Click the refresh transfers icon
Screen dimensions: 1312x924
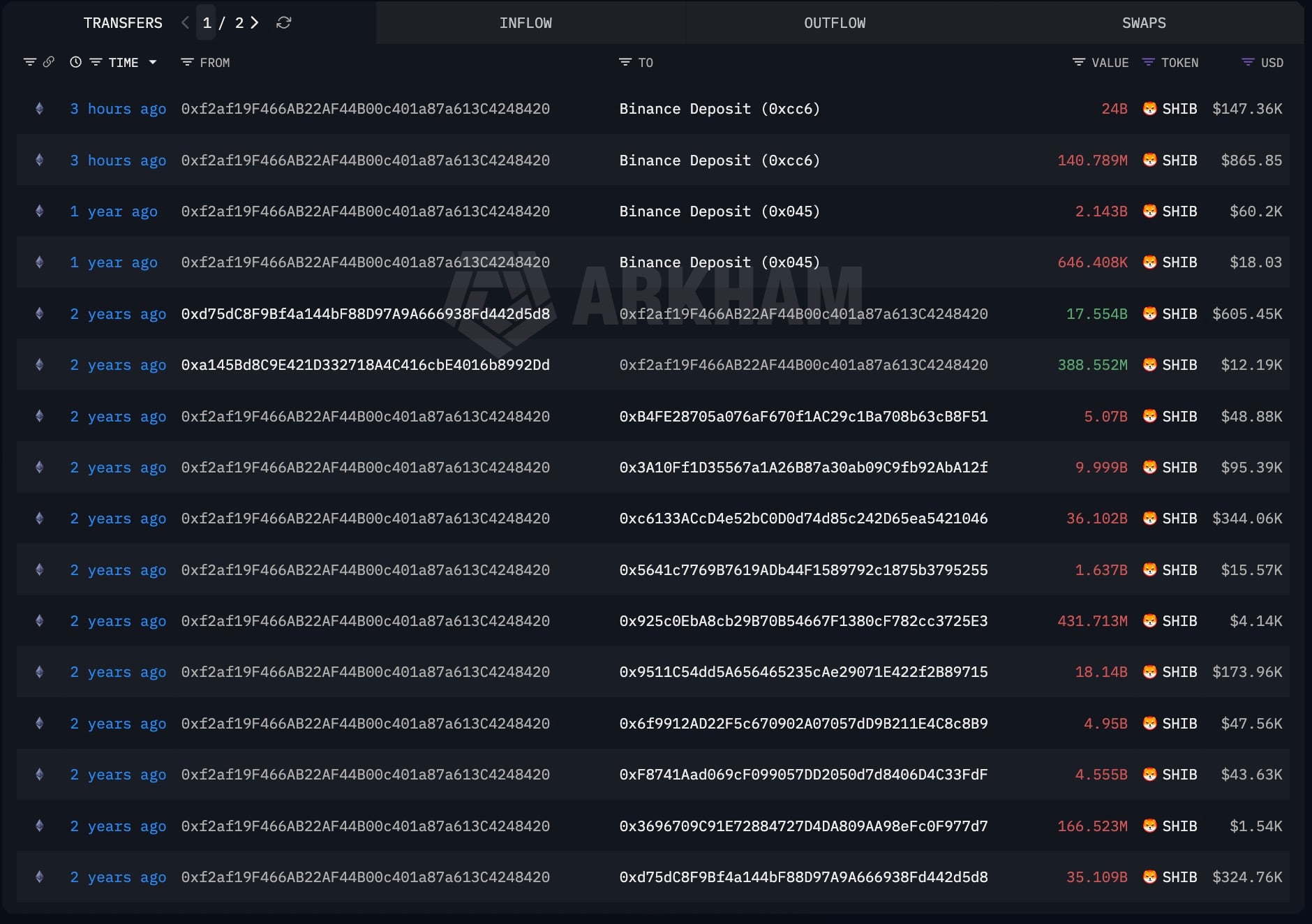click(x=283, y=23)
